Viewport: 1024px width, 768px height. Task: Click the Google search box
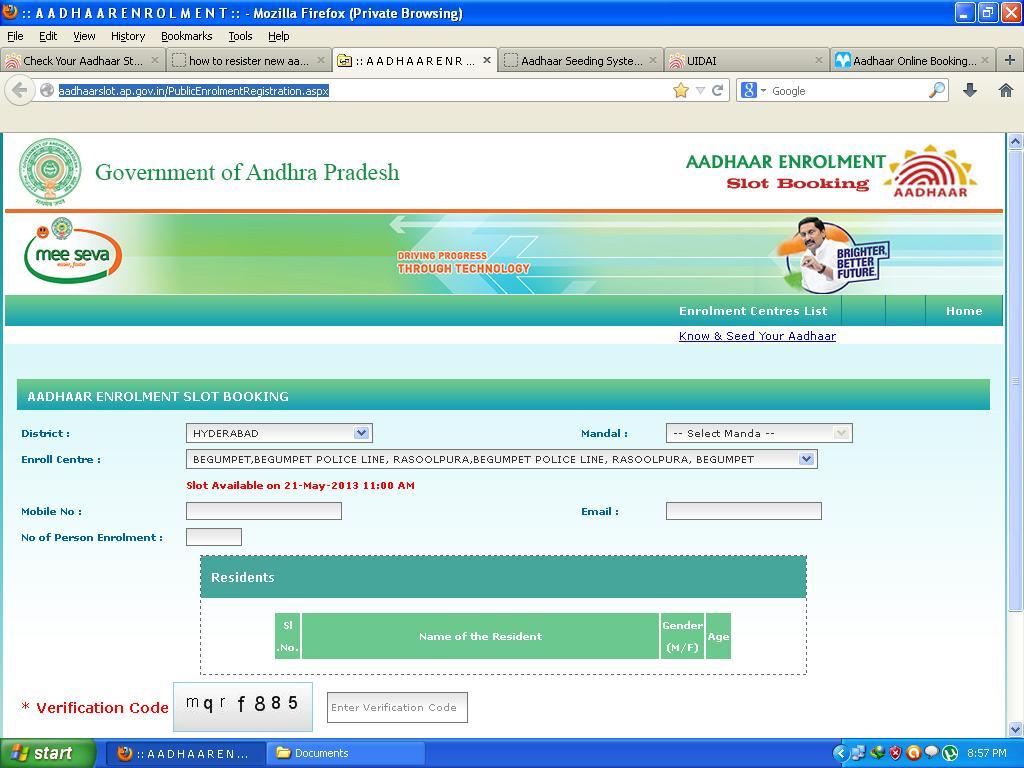point(848,91)
